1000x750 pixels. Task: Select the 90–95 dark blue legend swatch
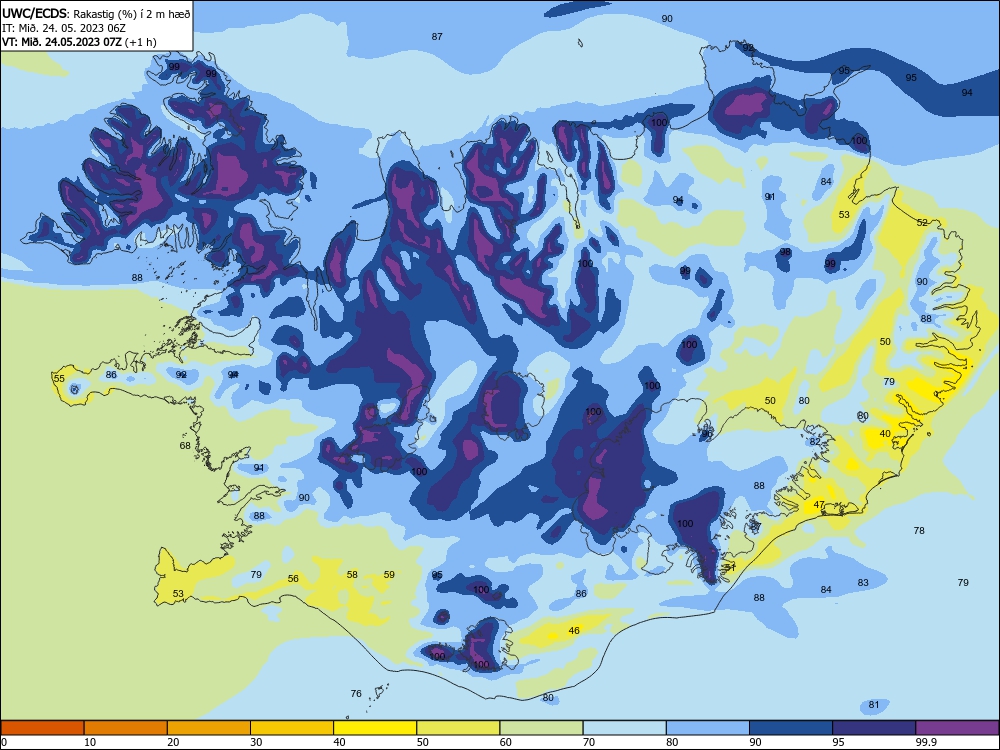[x=791, y=728]
